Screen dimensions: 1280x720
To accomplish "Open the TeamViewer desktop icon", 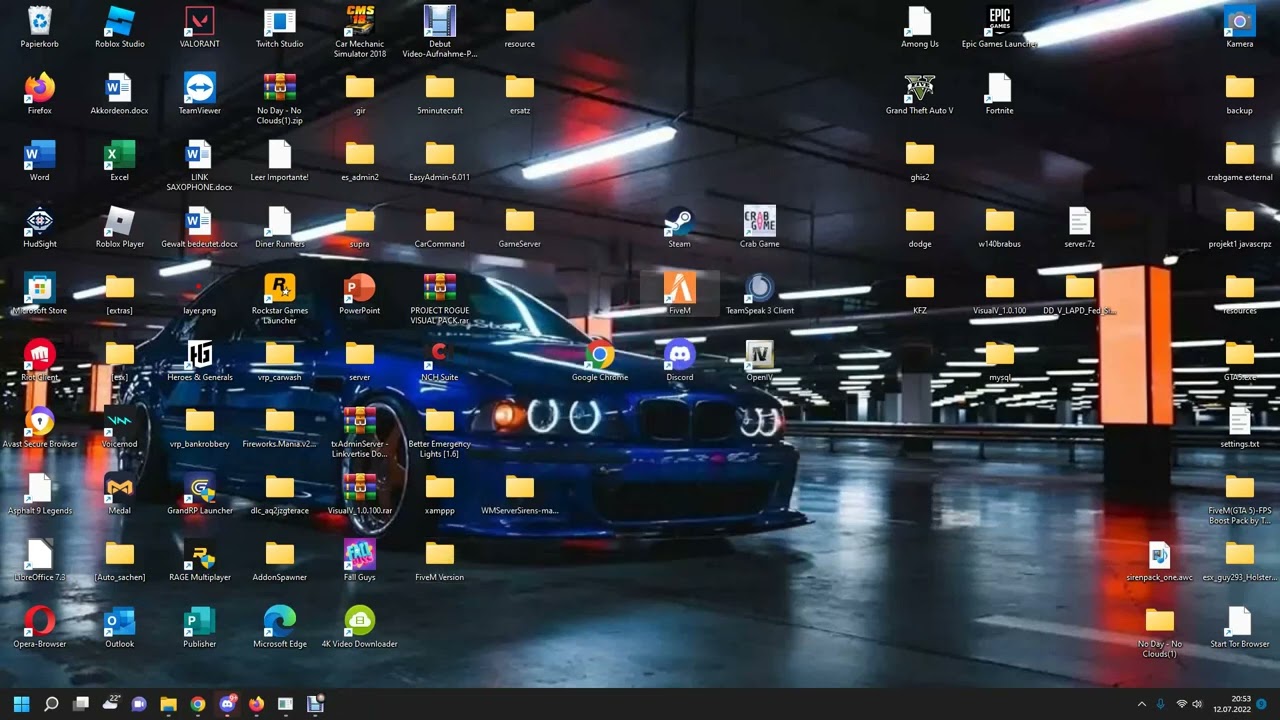I will point(200,94).
